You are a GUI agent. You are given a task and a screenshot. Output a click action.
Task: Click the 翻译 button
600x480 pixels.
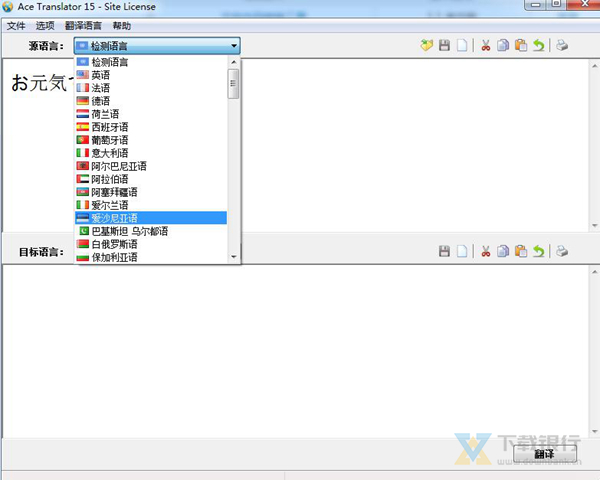pos(545,454)
